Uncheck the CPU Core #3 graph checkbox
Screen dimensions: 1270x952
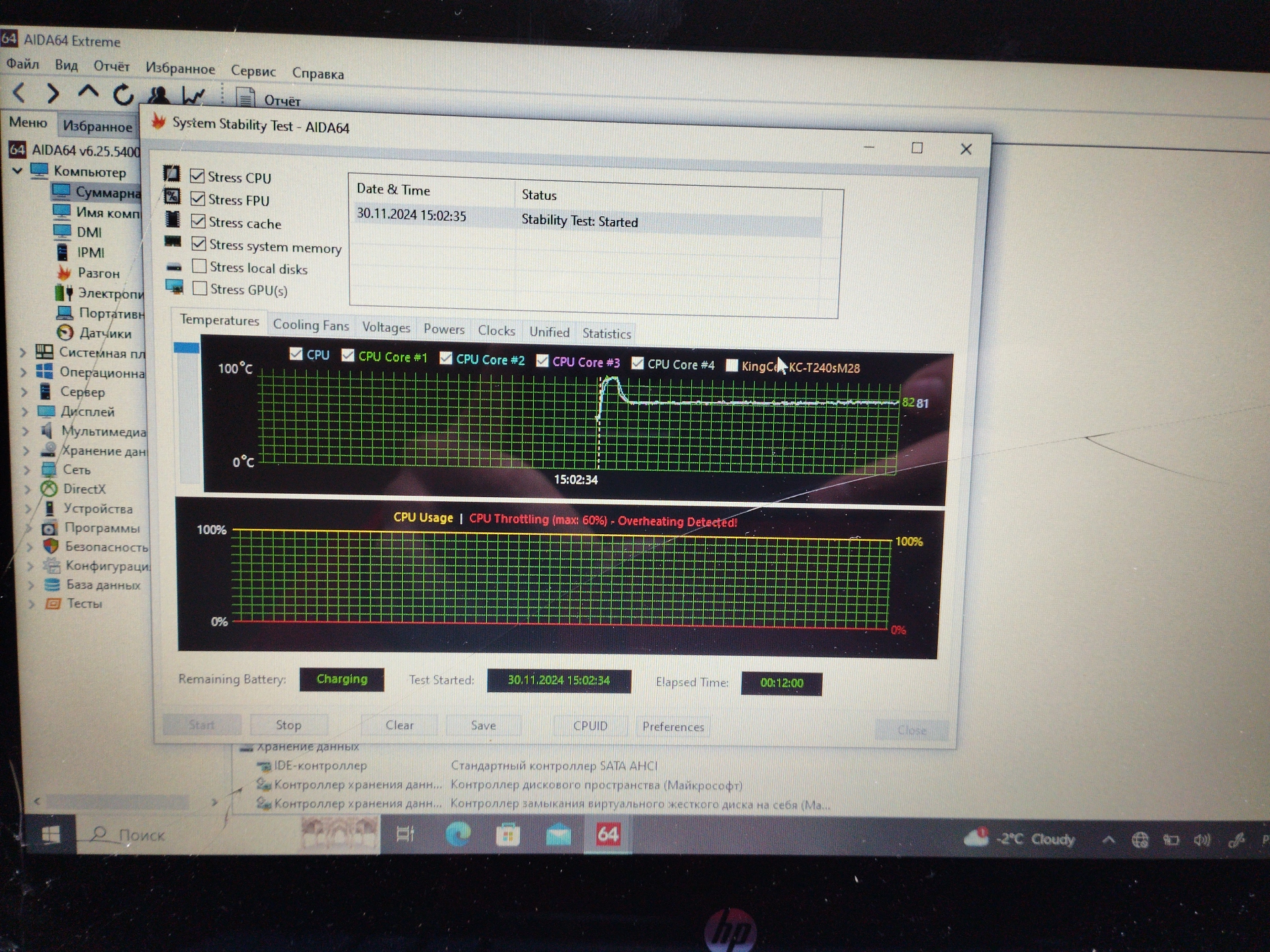point(542,361)
